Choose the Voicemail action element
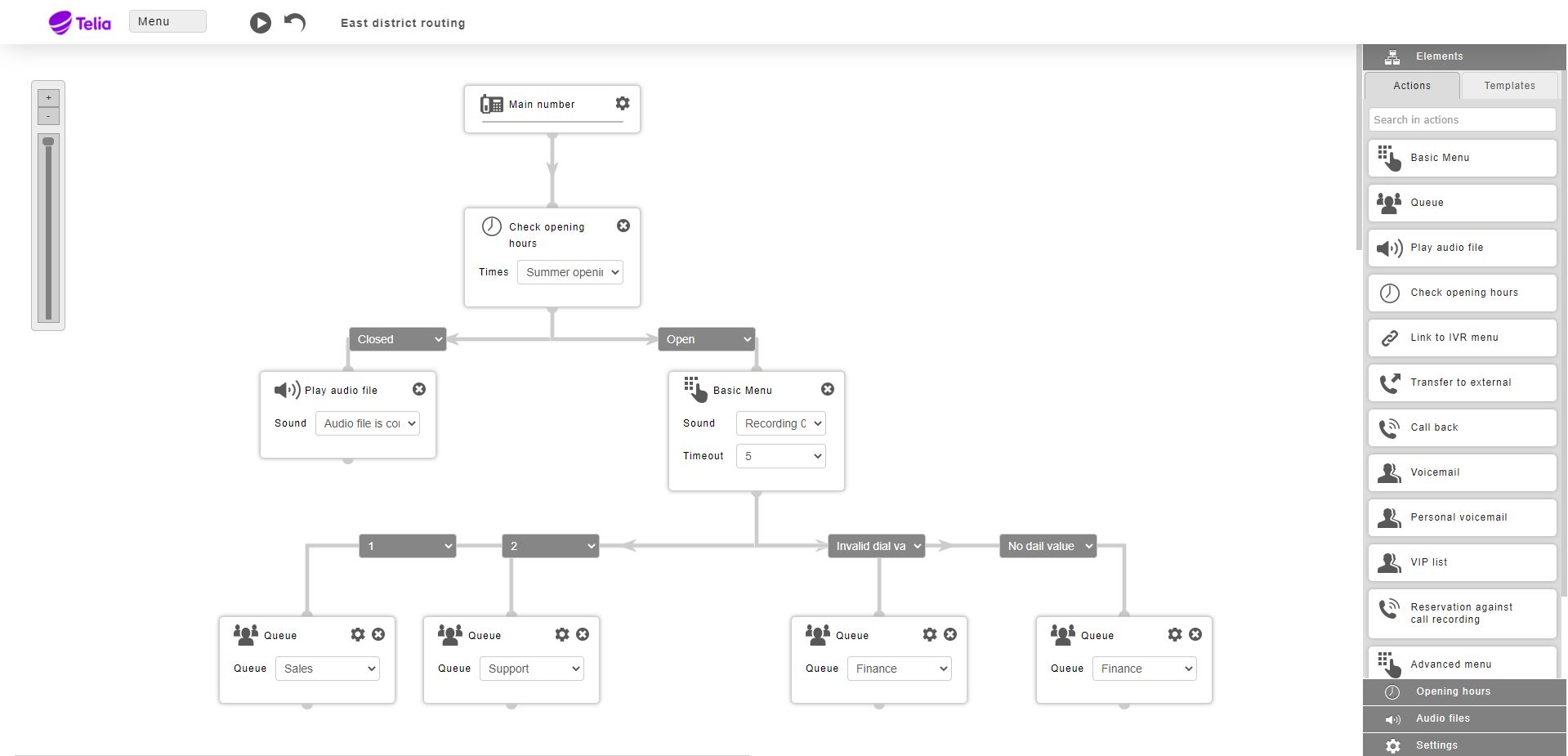The height and width of the screenshot is (756, 1568). (1462, 472)
